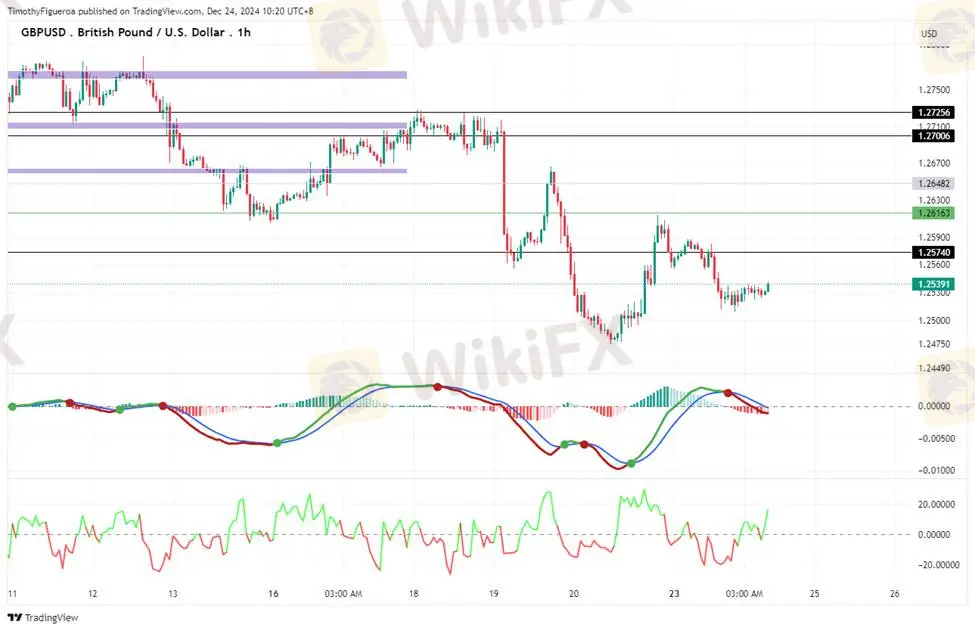Screen dimensions: 975x631
Task: Select the topmost purple zone rectangle
Action: pos(207,74)
